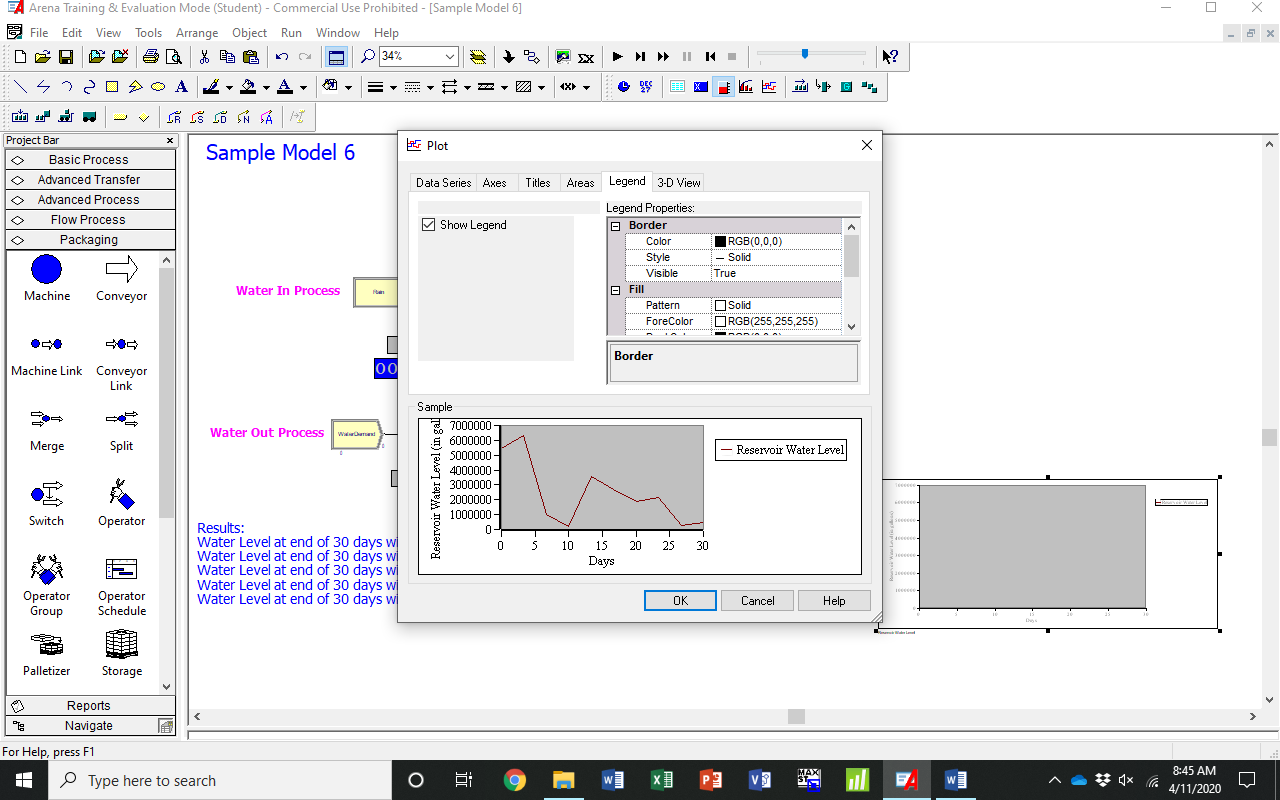
Task: Click the Variable animation icon
Action: [x=700, y=87]
